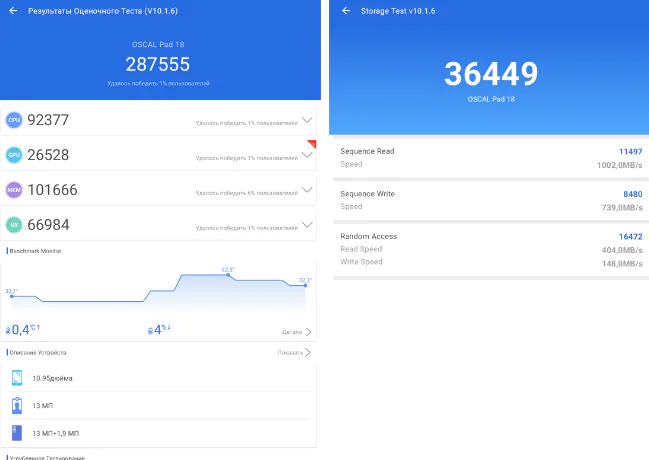This screenshot has height=460, width=649.
Task: Open the Детали temperature details link
Action: click(x=296, y=332)
